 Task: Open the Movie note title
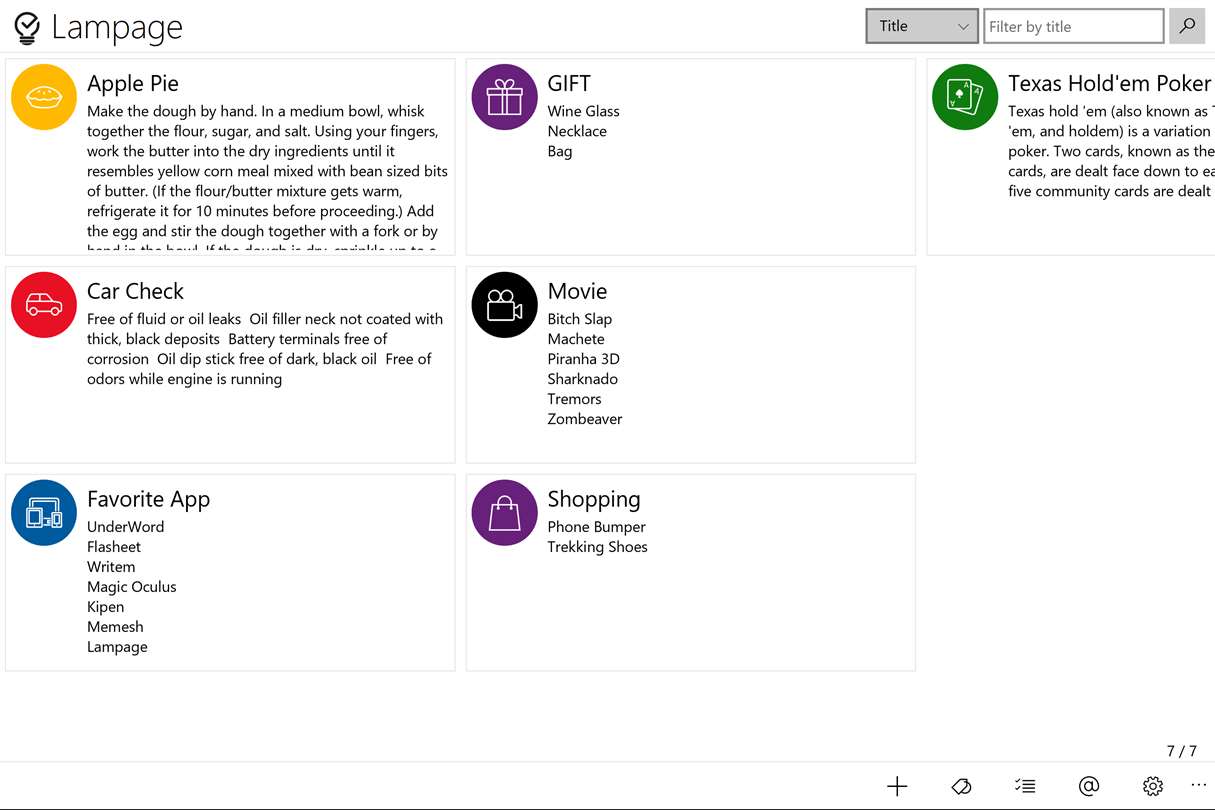(x=577, y=291)
